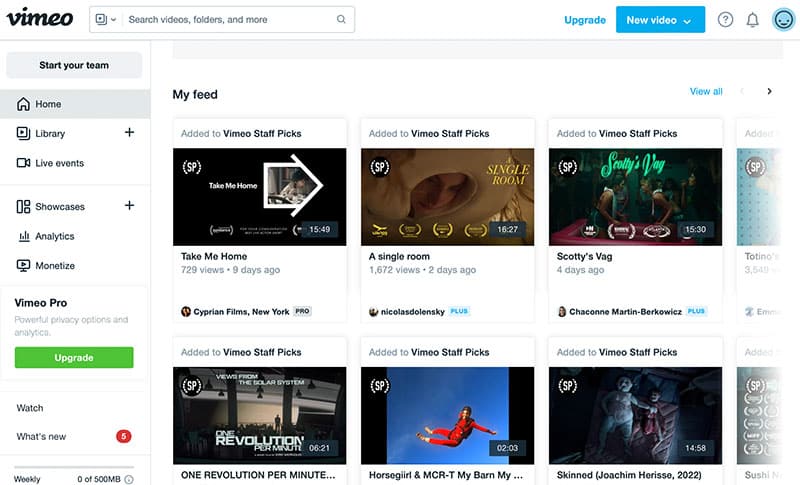Add new item via Library plus icon

[130, 133]
